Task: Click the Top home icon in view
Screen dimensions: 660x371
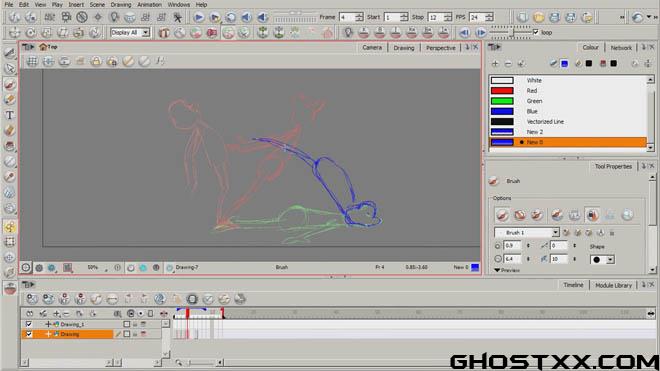Action: (43, 47)
